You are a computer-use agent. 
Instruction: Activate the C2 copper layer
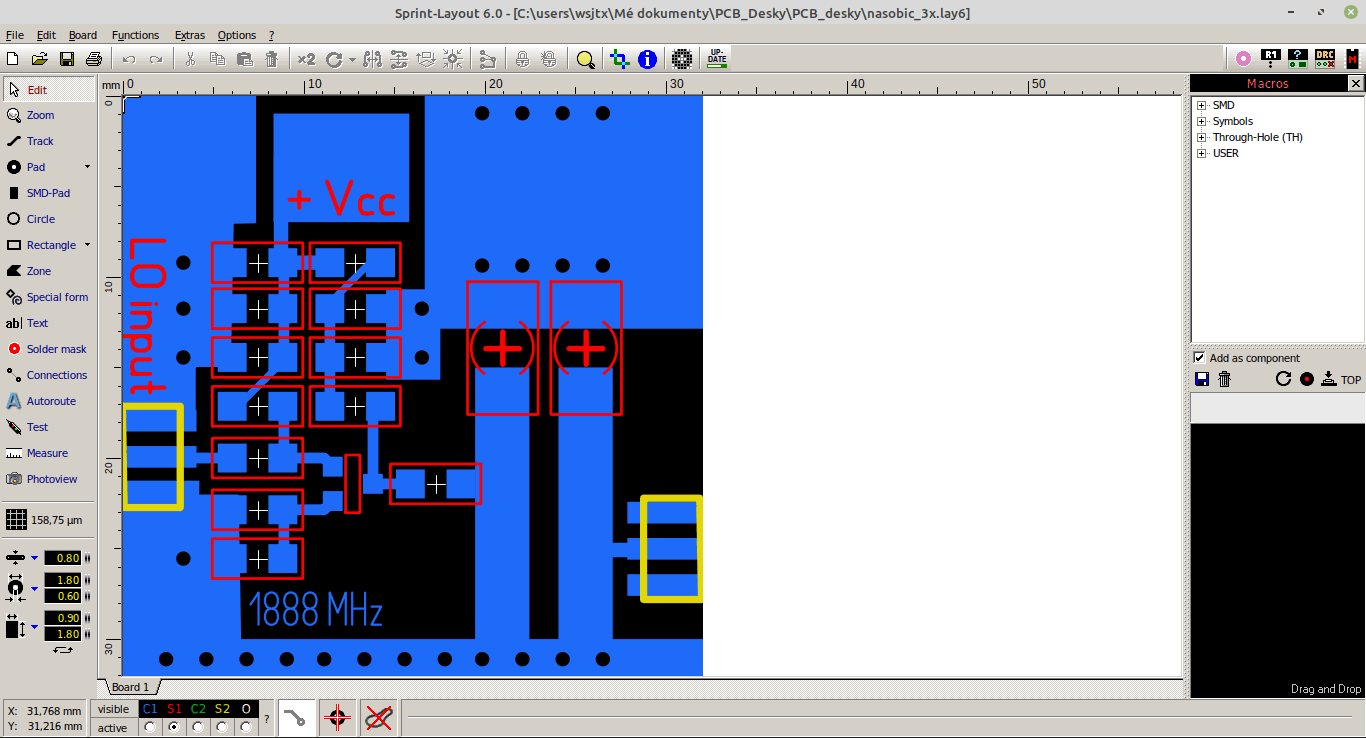[199, 727]
